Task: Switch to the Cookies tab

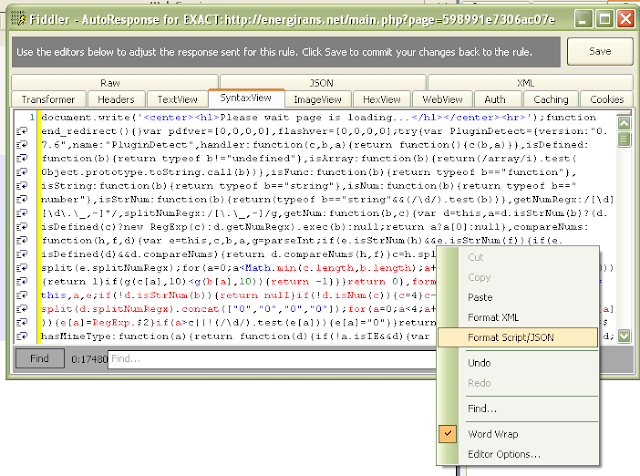Action: (x=607, y=99)
